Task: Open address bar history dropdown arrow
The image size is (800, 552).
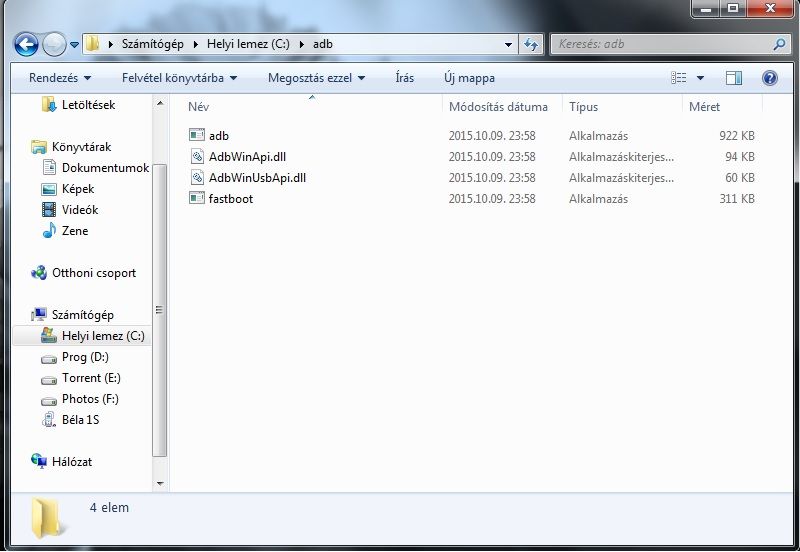Action: [508, 45]
